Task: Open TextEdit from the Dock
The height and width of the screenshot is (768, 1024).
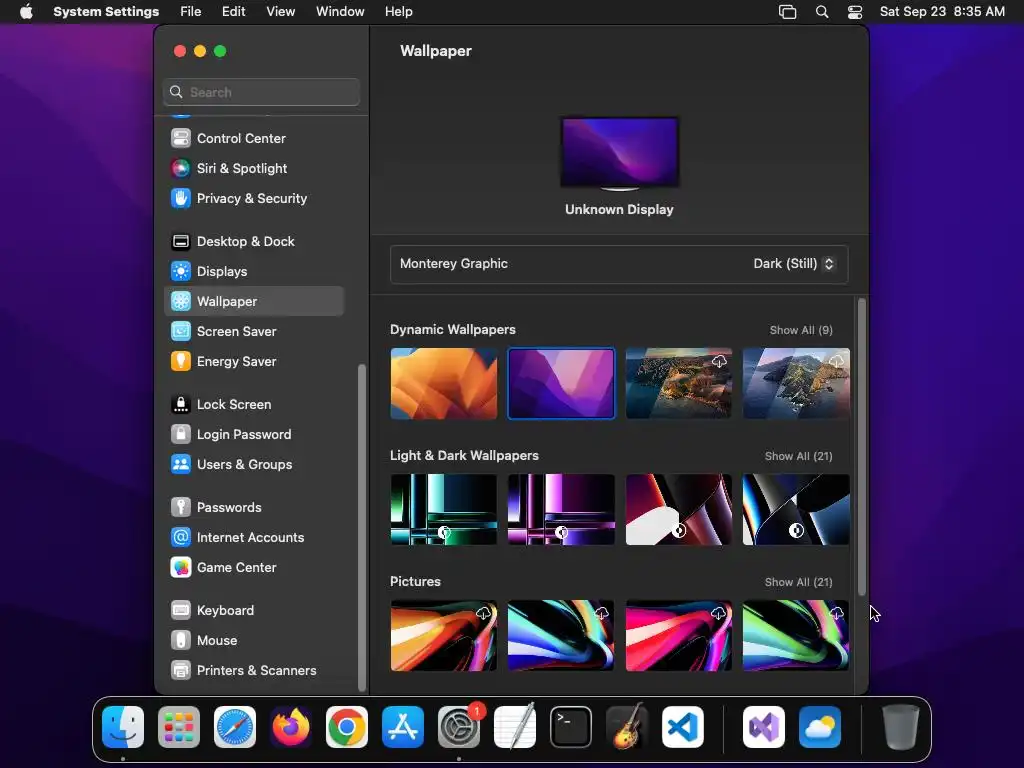Action: pyautogui.click(x=515, y=727)
